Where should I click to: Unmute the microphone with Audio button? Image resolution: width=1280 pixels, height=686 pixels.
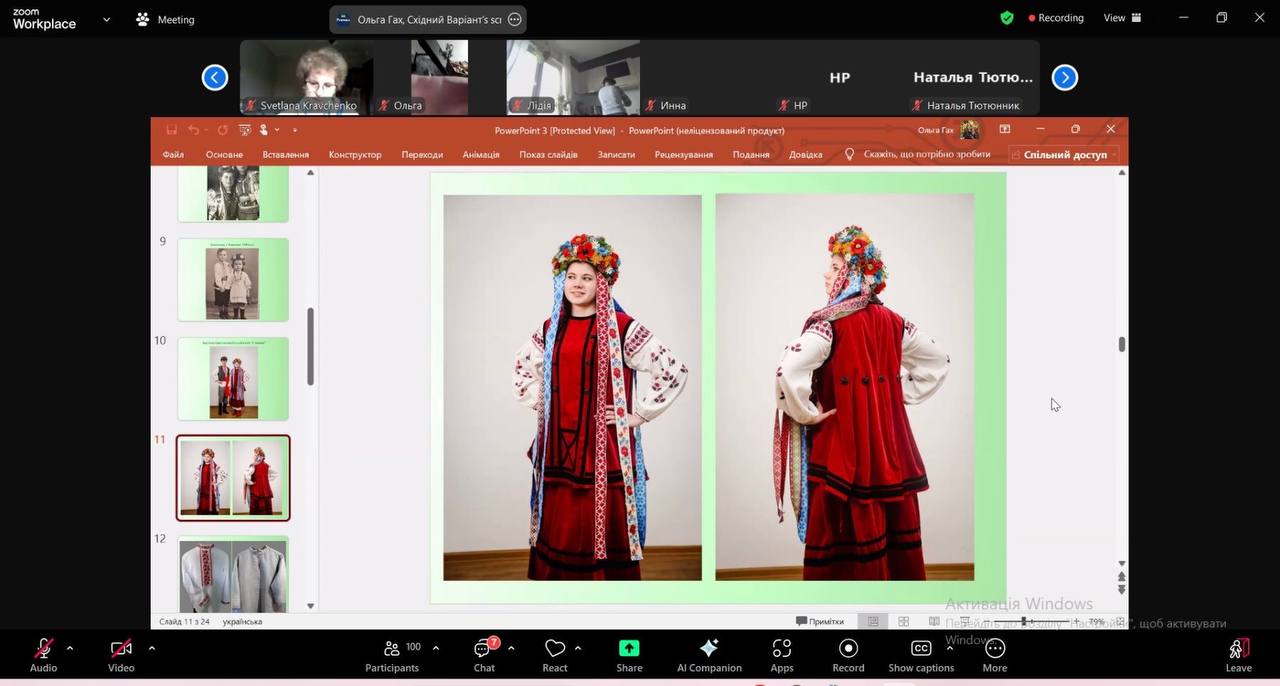(43, 655)
